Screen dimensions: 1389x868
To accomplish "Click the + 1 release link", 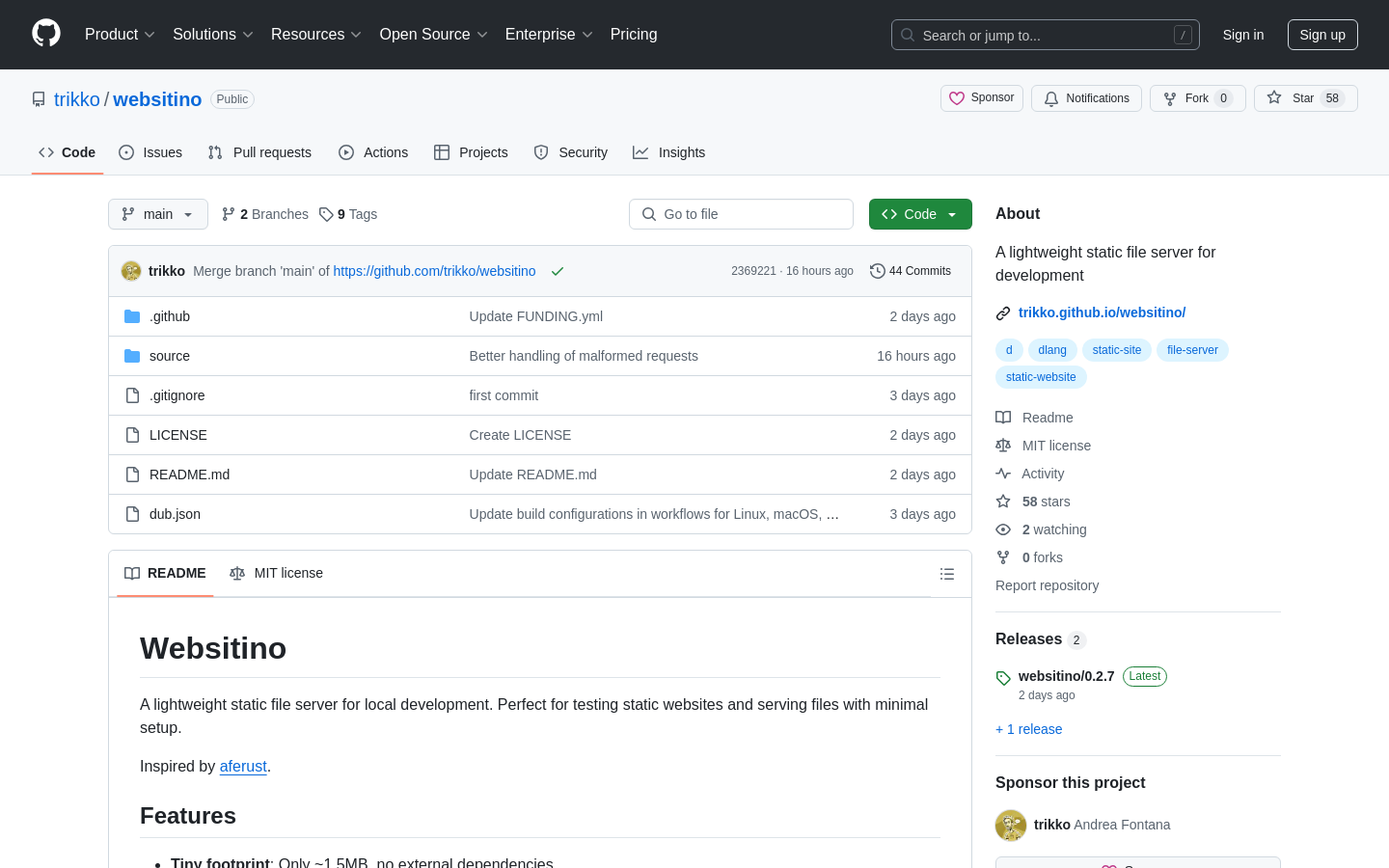I will [1028, 729].
